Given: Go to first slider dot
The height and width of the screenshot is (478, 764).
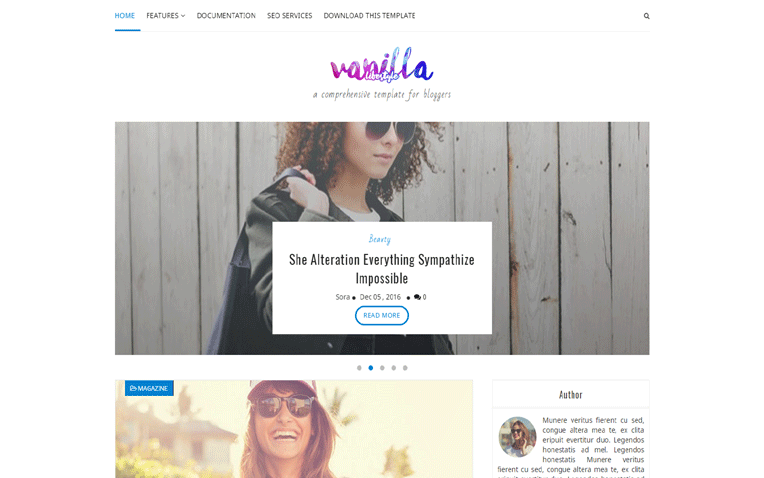Looking at the screenshot, I should (359, 368).
